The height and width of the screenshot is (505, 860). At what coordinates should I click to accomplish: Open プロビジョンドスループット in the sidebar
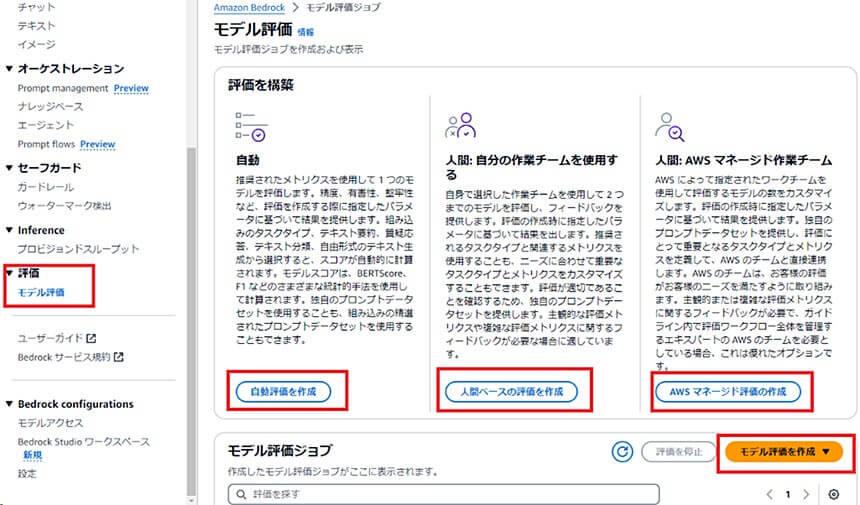(78, 249)
